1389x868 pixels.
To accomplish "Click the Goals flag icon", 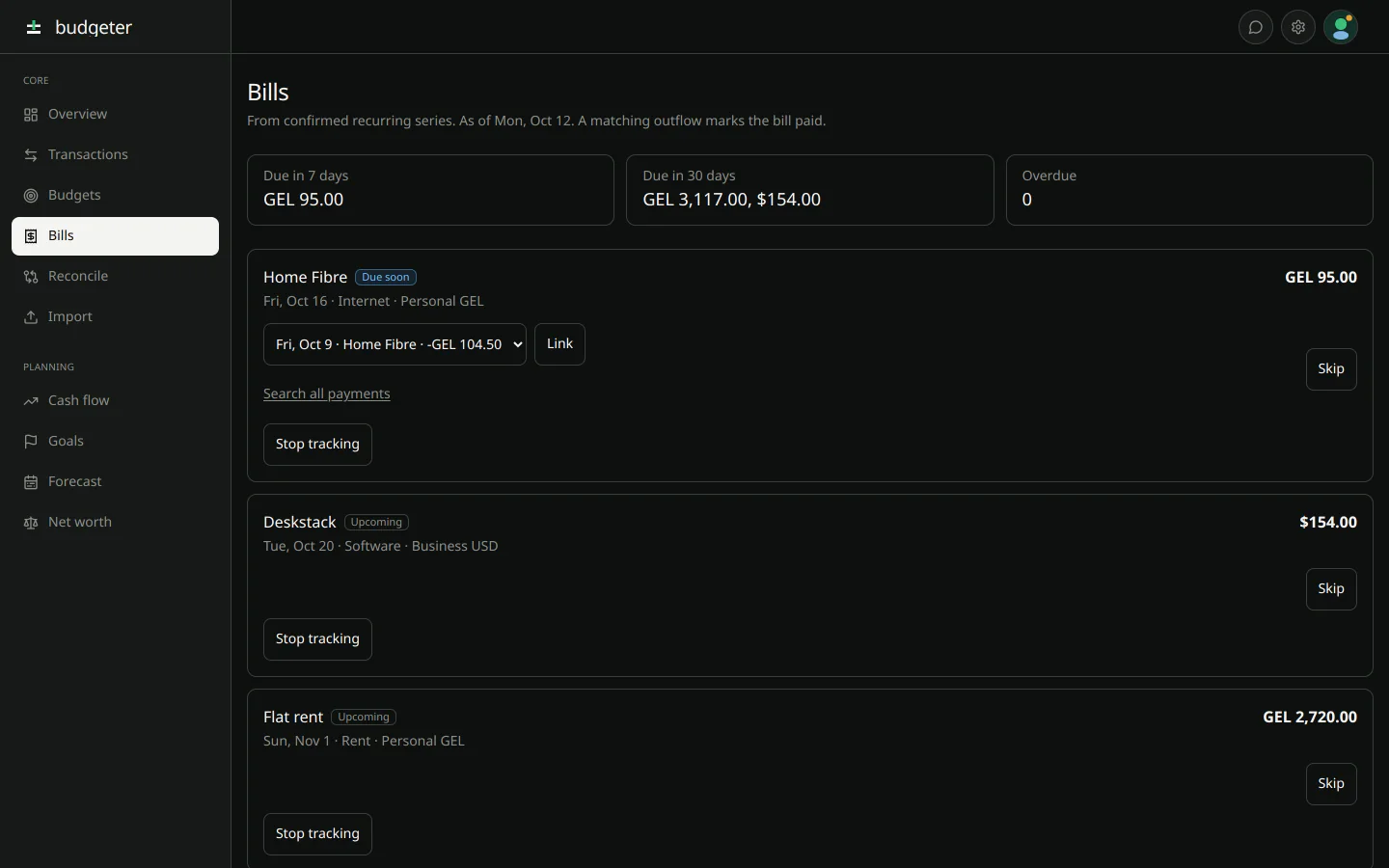I will click(x=31, y=442).
